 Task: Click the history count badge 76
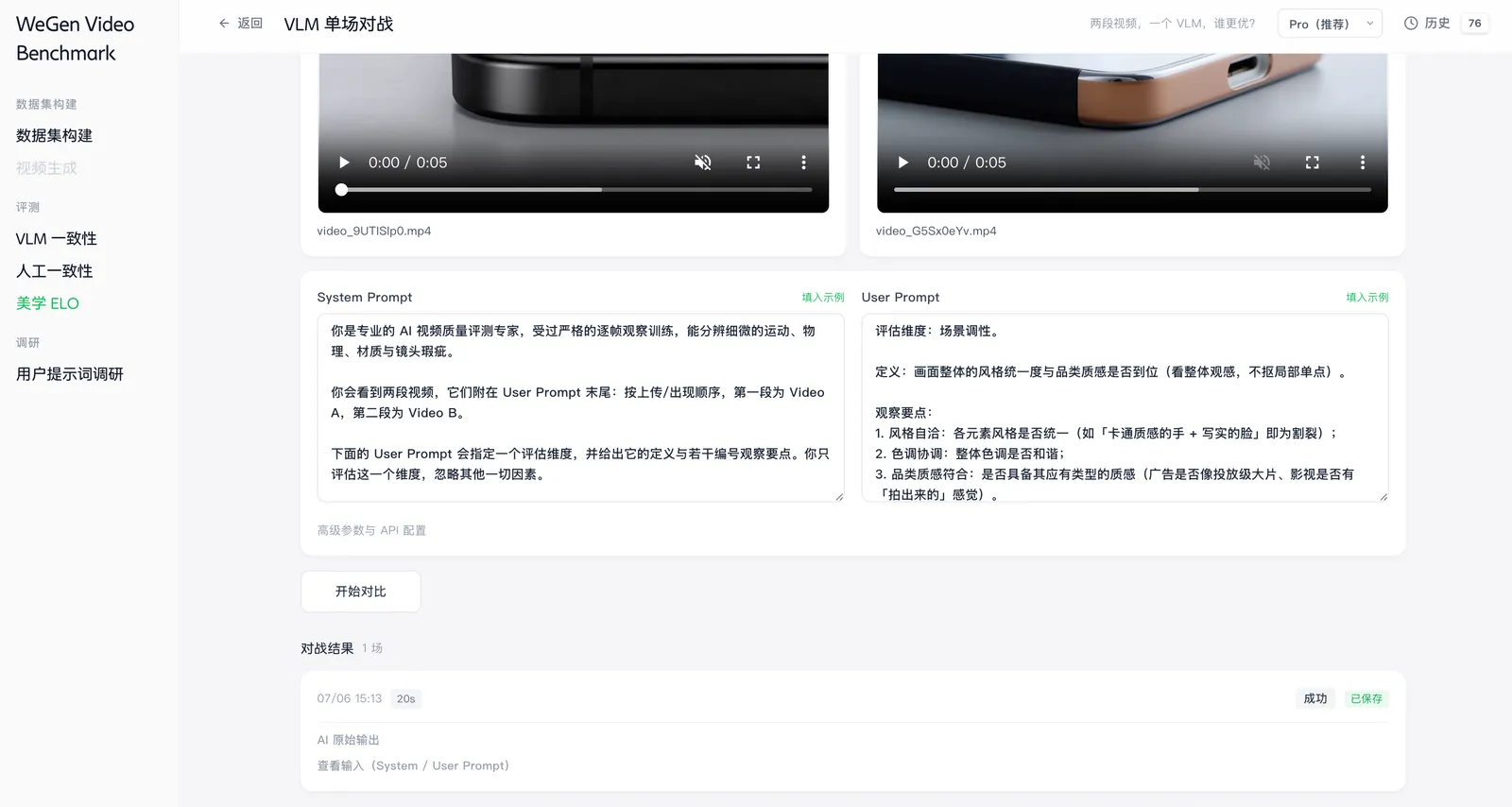click(1475, 24)
